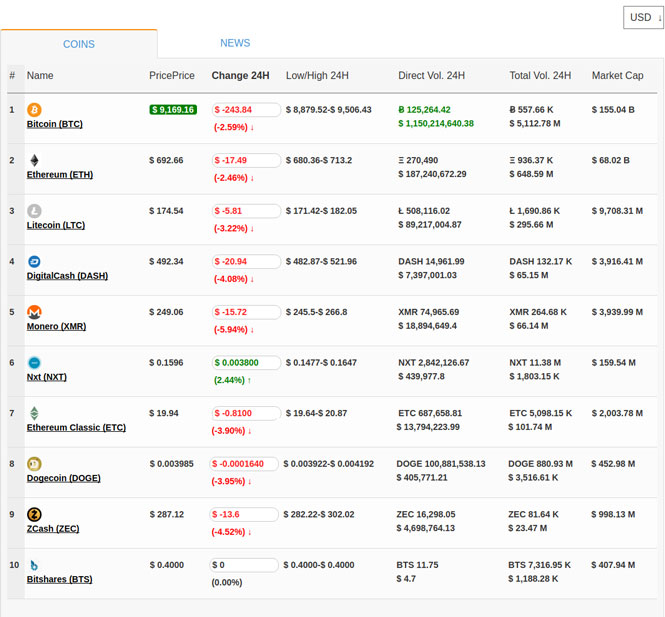Click the Monero orange M icon
Viewport: 665px width, 617px height.
[x=34, y=312]
